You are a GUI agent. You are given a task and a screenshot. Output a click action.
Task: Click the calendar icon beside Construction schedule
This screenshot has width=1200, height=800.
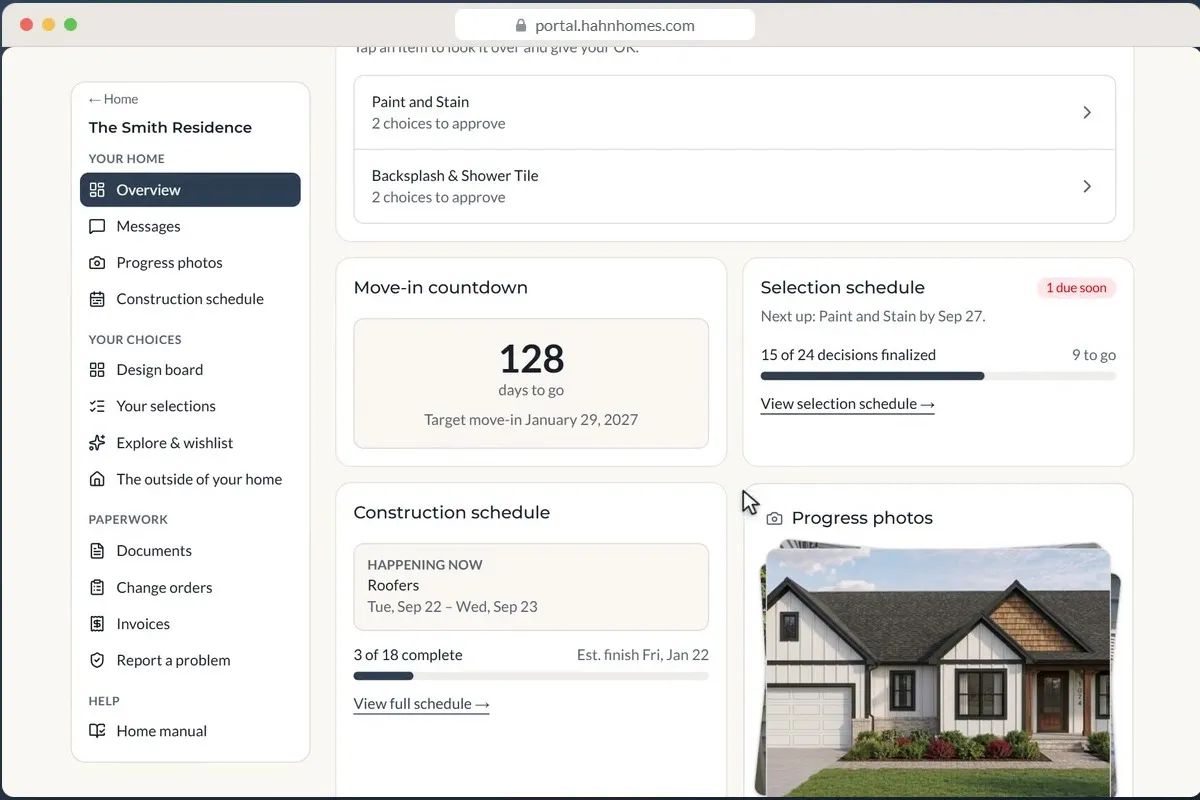97,299
